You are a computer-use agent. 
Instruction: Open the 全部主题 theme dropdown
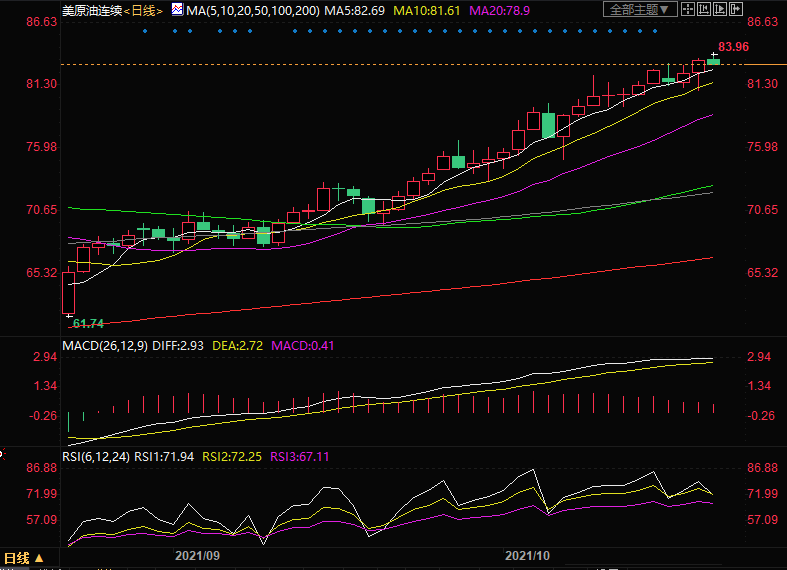point(639,9)
